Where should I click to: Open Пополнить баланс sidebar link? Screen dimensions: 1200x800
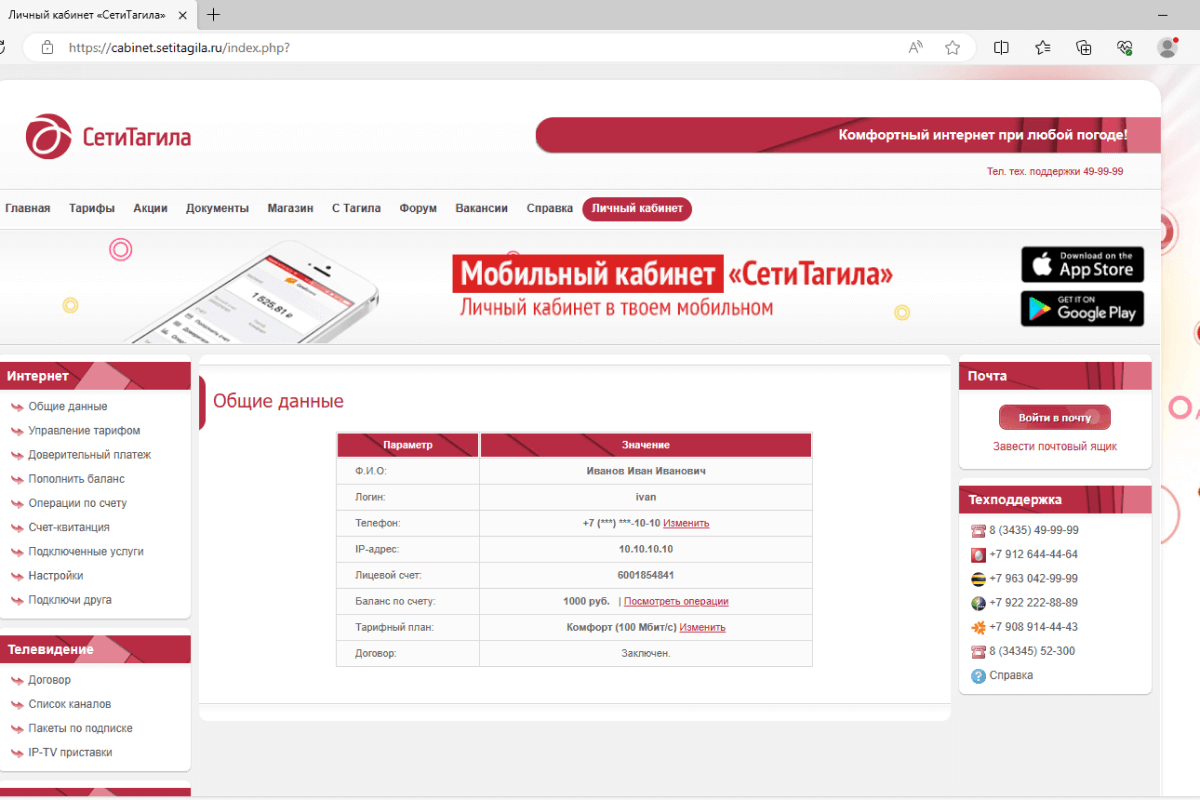[x=76, y=479]
